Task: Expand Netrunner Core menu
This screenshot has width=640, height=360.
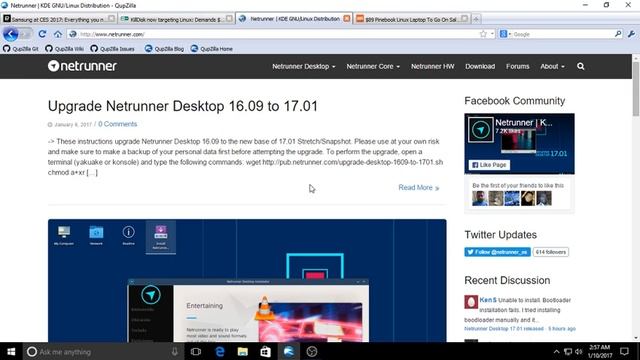Action: click(x=373, y=67)
